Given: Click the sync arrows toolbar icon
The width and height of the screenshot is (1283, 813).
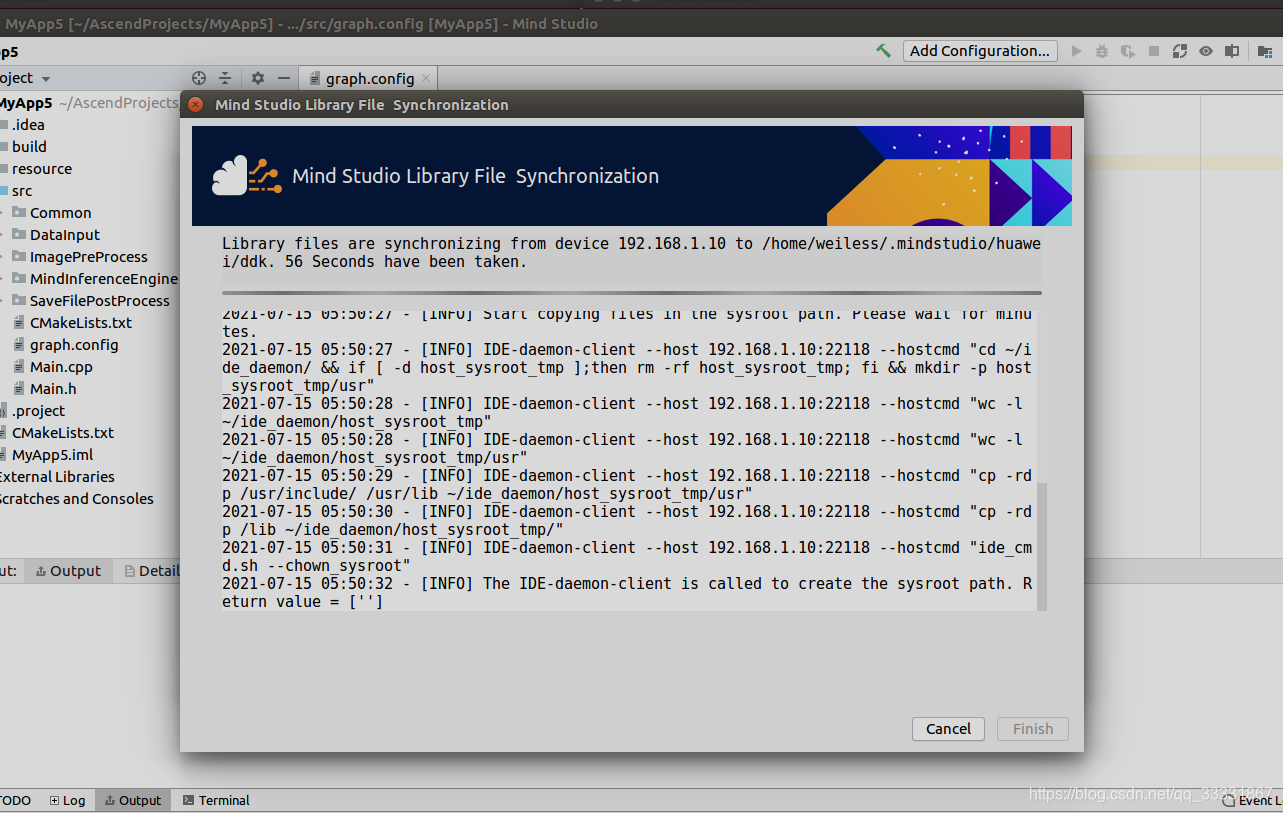Looking at the screenshot, I should pos(1180,51).
